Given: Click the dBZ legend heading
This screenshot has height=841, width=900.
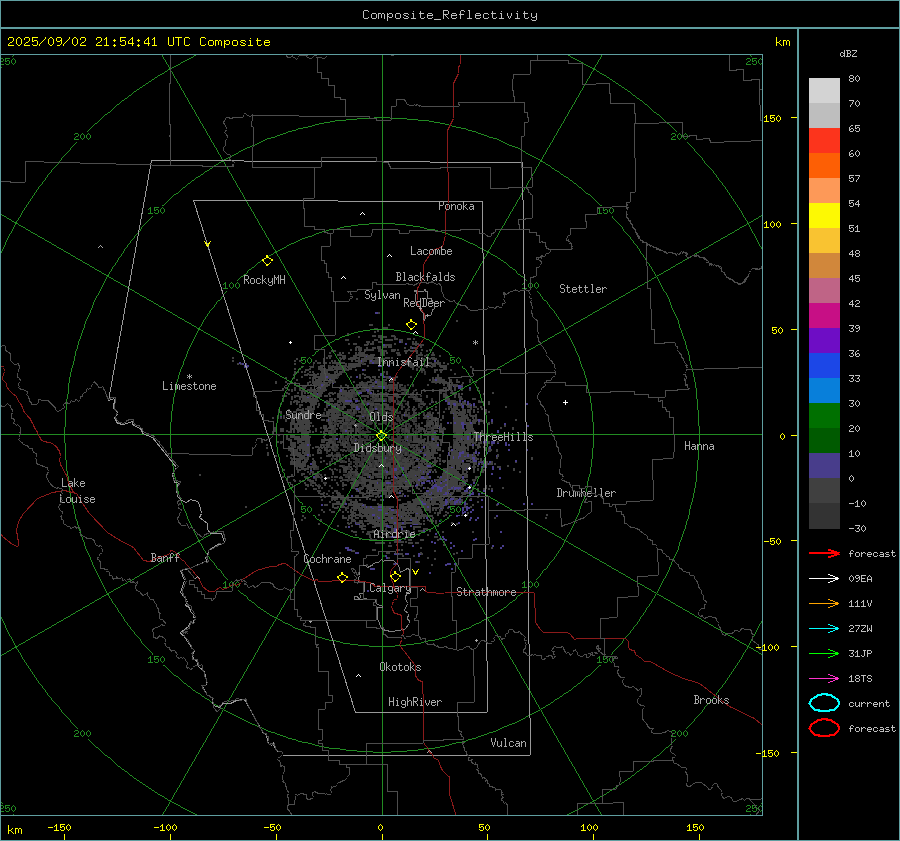Looking at the screenshot, I should coord(848,54).
